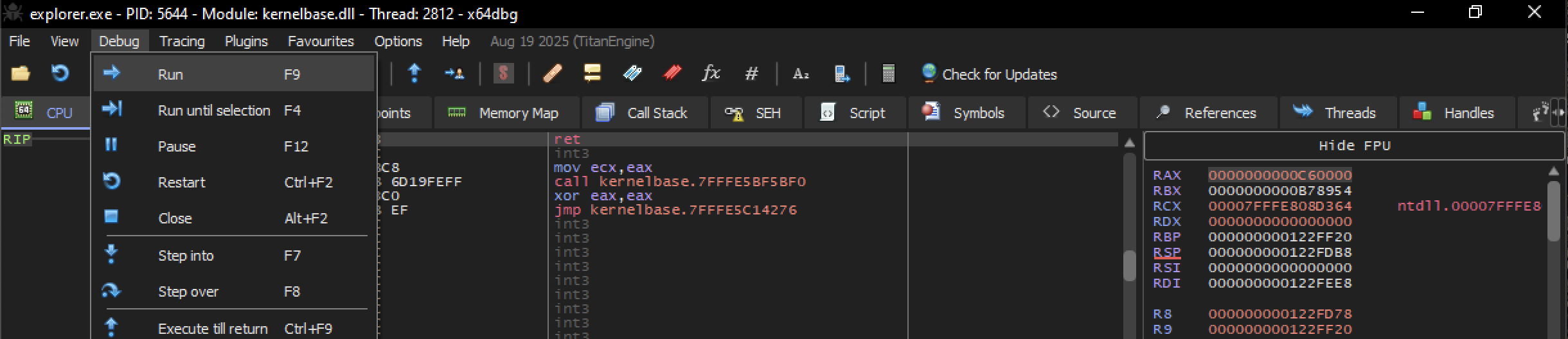Click the execute till return toolbar arrow

point(414,74)
